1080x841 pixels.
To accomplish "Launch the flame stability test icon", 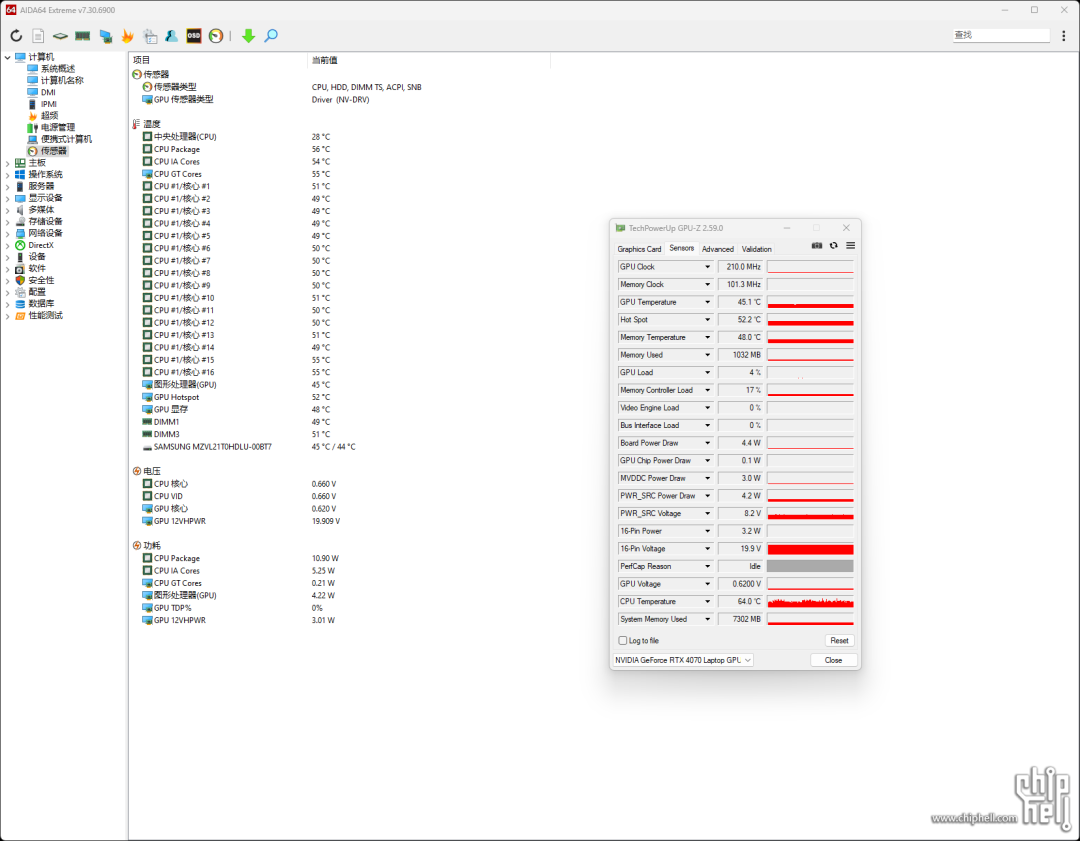I will pyautogui.click(x=127, y=36).
